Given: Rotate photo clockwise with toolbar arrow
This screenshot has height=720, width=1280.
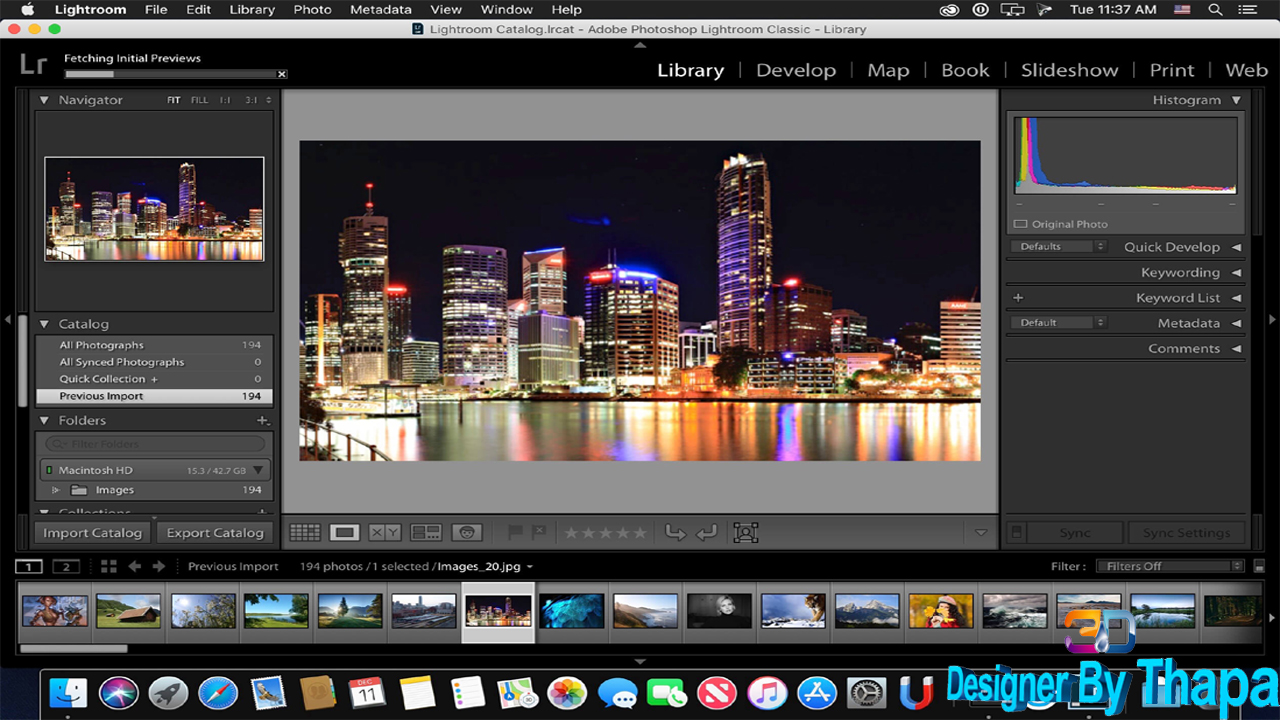Looking at the screenshot, I should tap(707, 533).
